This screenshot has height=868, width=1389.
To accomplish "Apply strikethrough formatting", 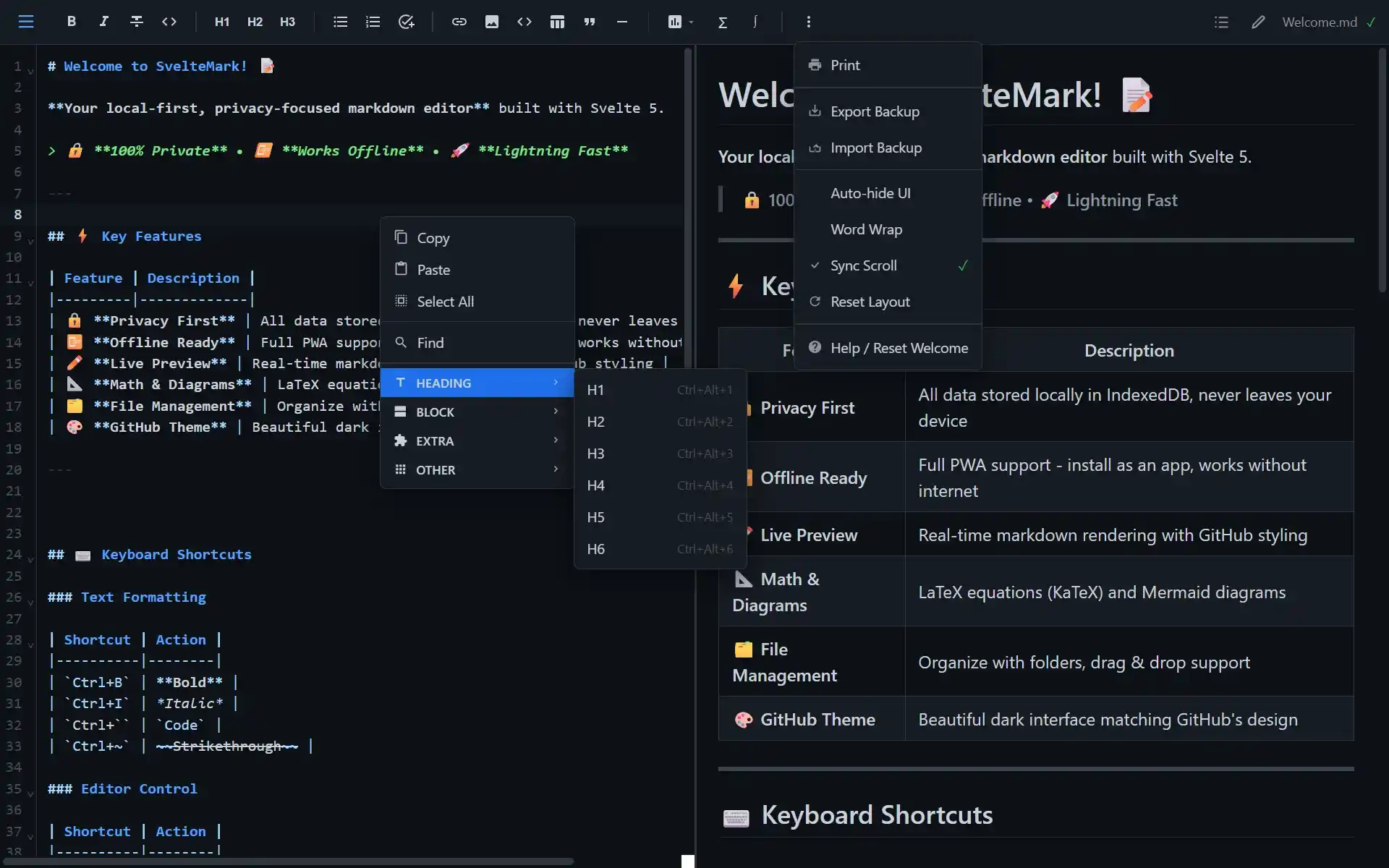I will coord(137,22).
